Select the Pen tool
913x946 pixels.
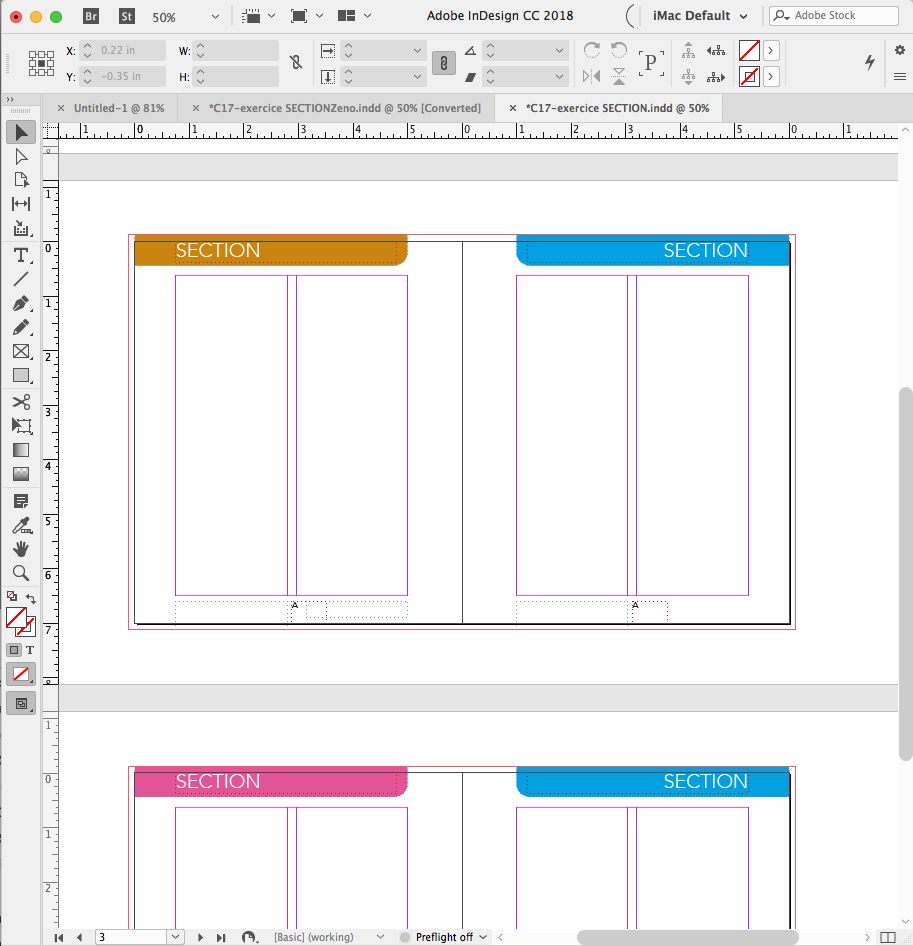pyautogui.click(x=21, y=303)
